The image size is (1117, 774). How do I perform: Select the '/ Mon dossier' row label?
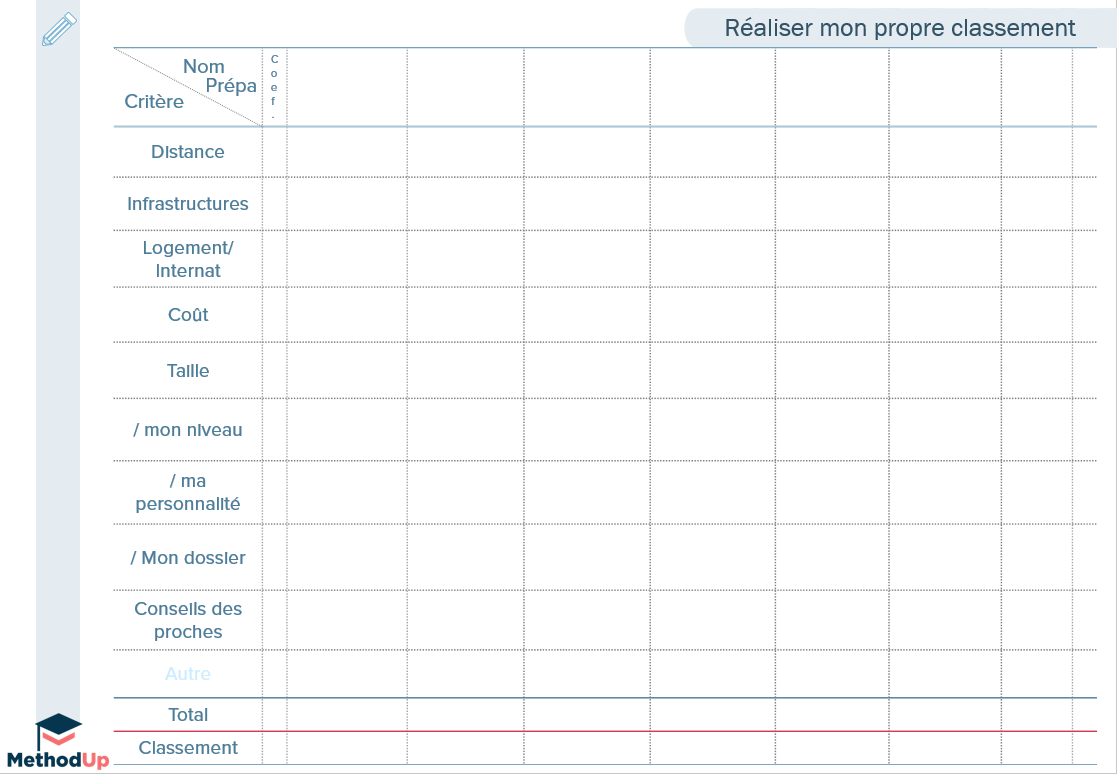pos(187,558)
